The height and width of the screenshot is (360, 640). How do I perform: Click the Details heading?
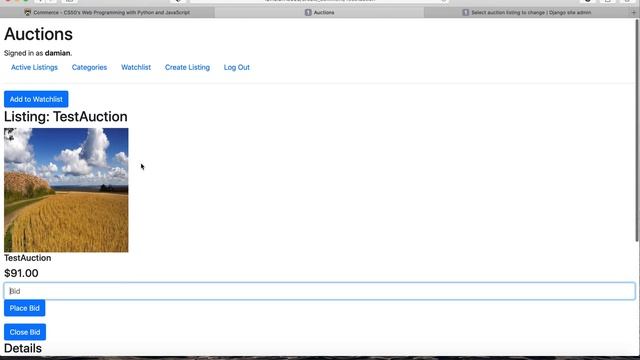tap(23, 348)
